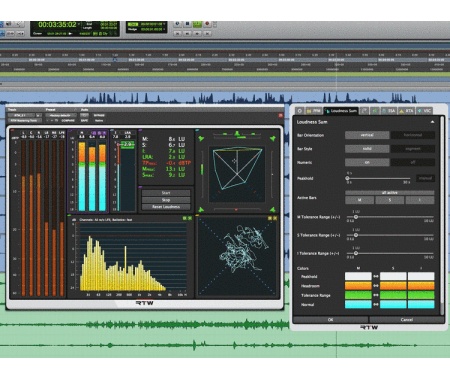
Task: Choose solid Bar Style
Action: coord(367,149)
